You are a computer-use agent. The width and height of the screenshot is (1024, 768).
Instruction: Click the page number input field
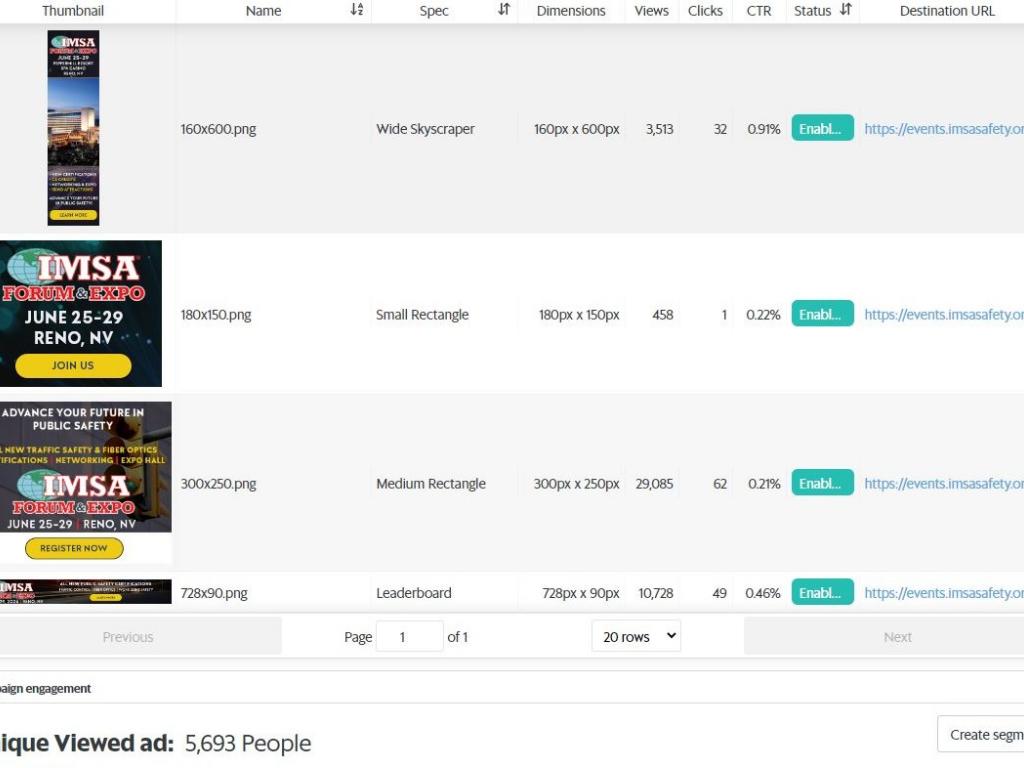(x=409, y=637)
